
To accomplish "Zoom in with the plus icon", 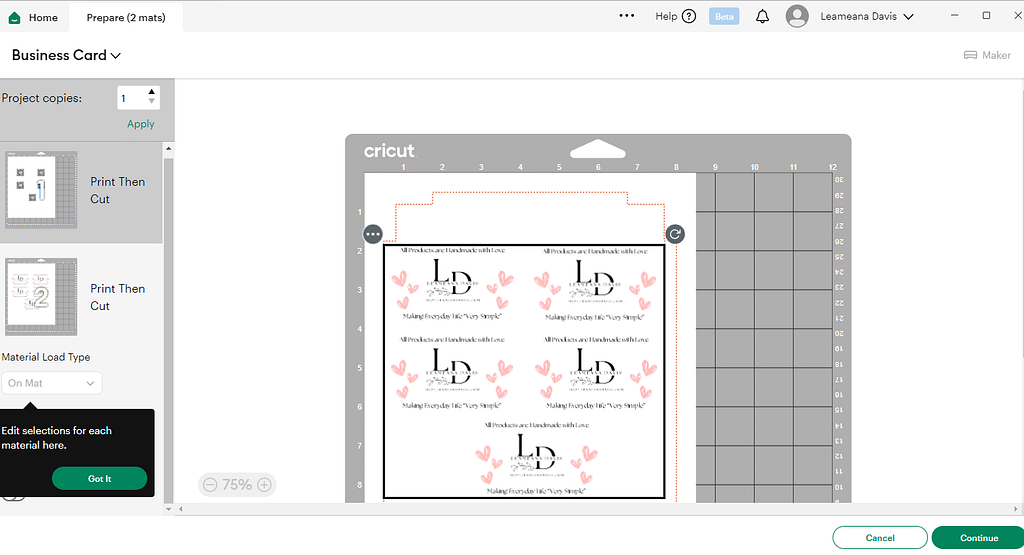I will (264, 485).
